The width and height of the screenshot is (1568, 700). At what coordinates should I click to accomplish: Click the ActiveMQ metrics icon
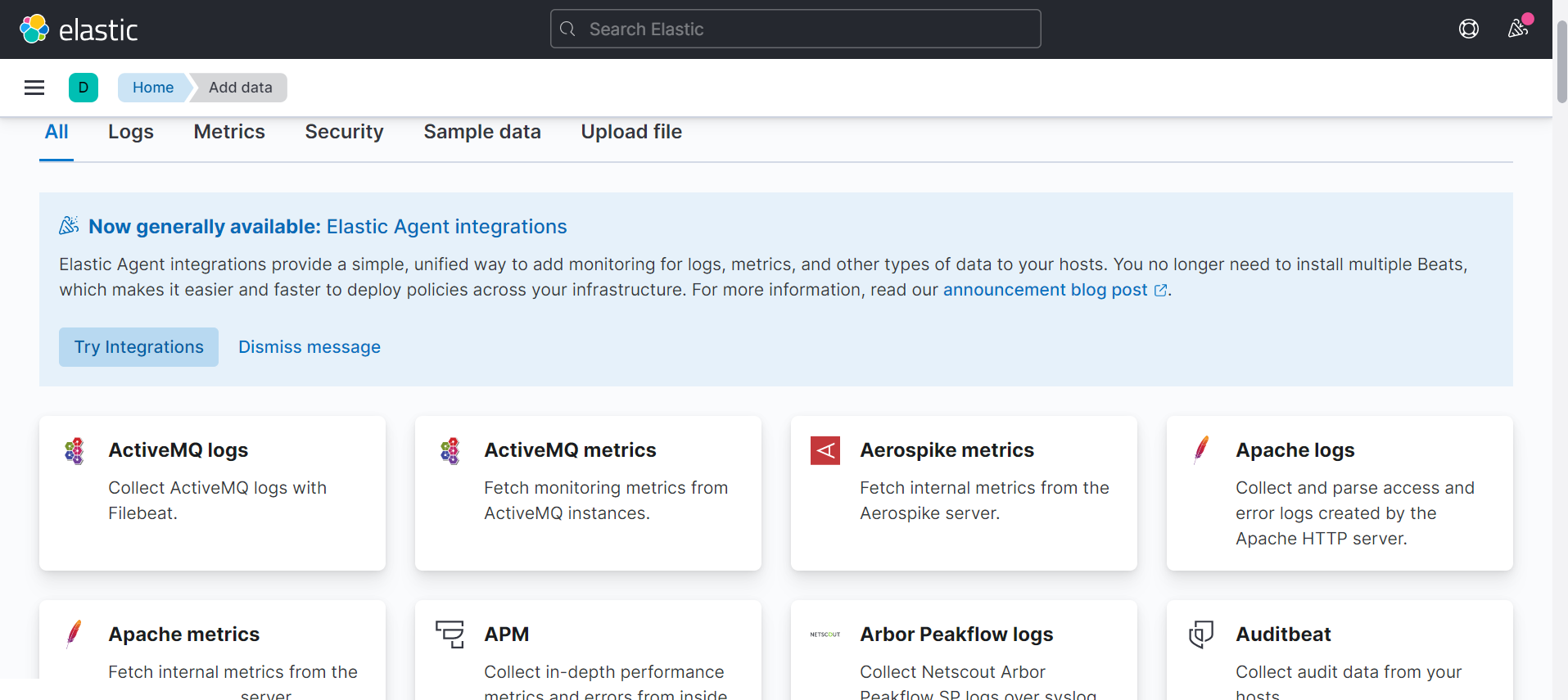(450, 450)
